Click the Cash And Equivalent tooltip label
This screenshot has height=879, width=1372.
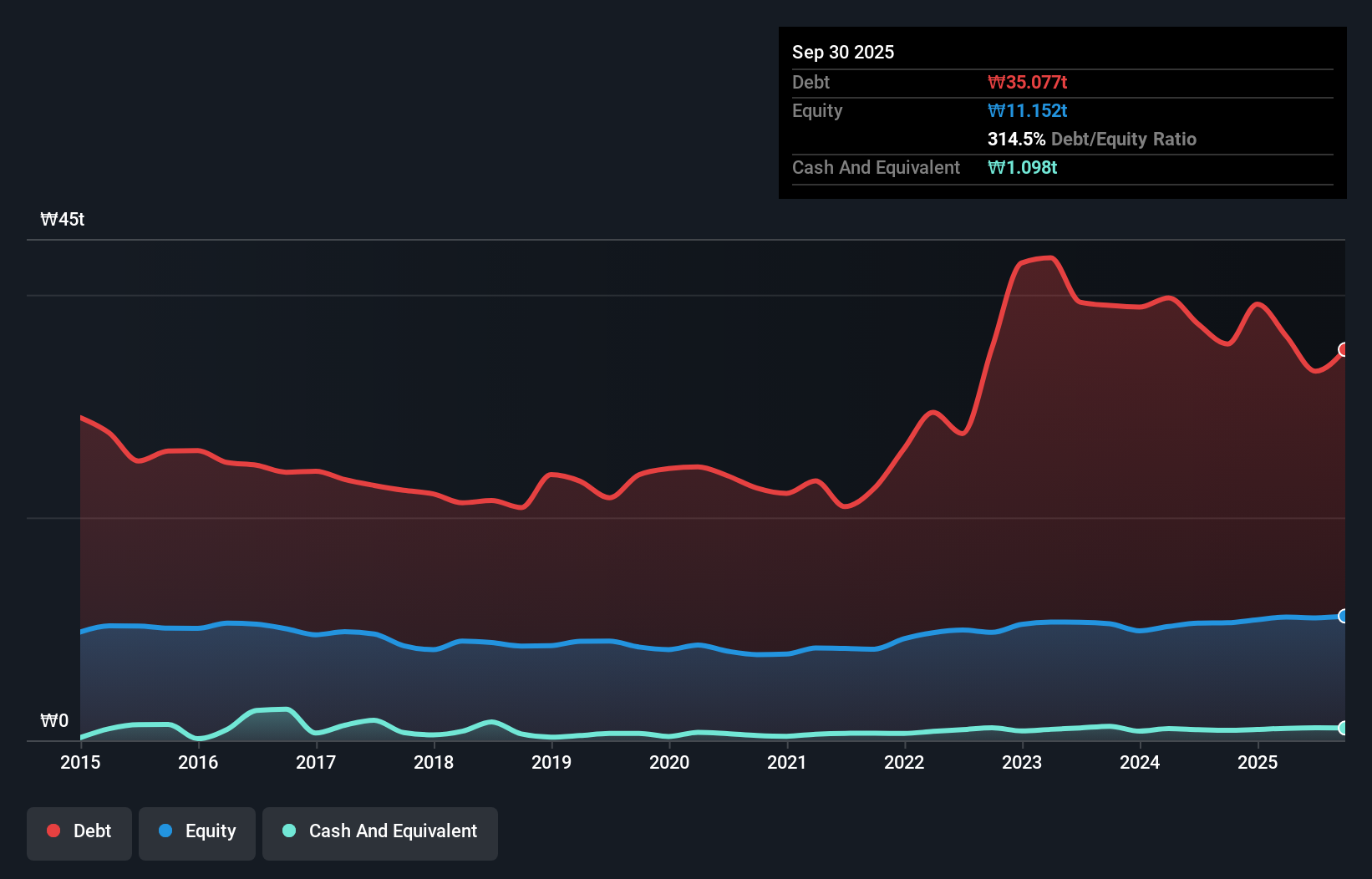coord(876,167)
